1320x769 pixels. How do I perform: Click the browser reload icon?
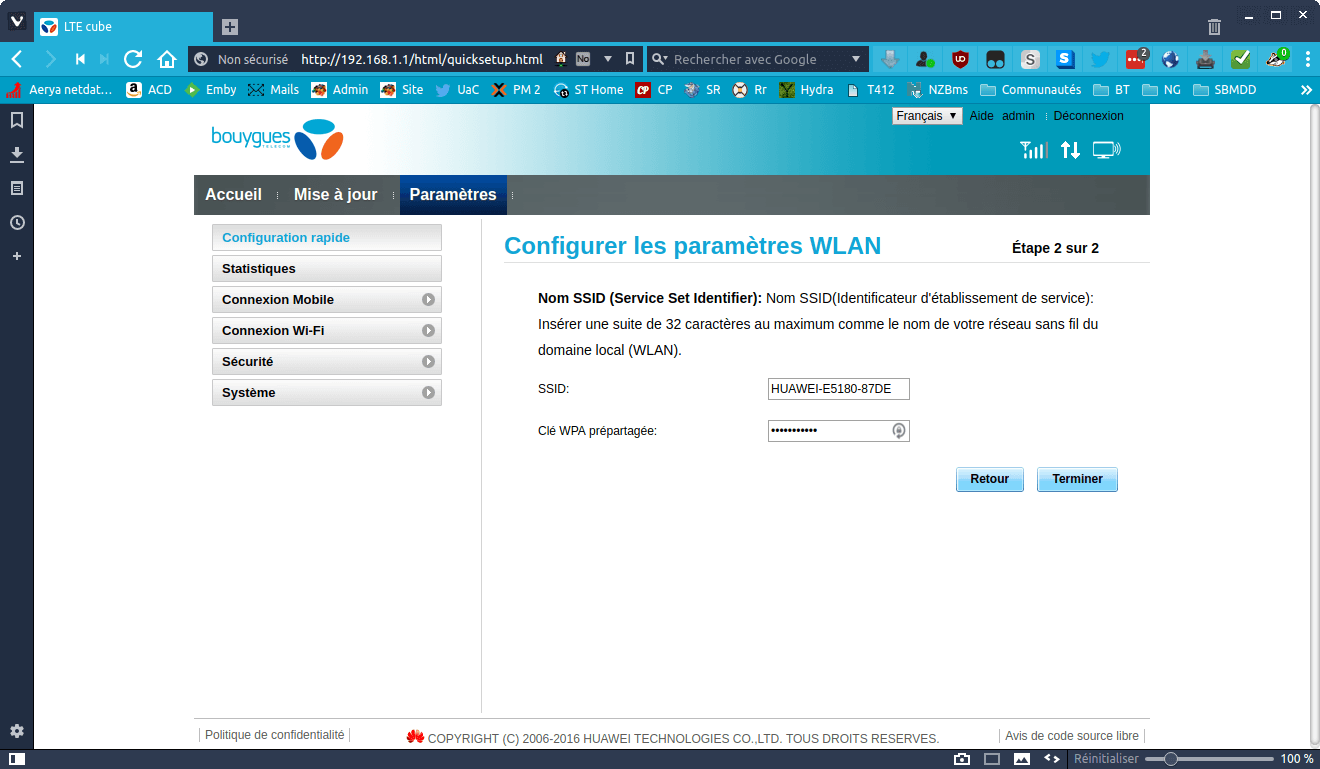[133, 59]
